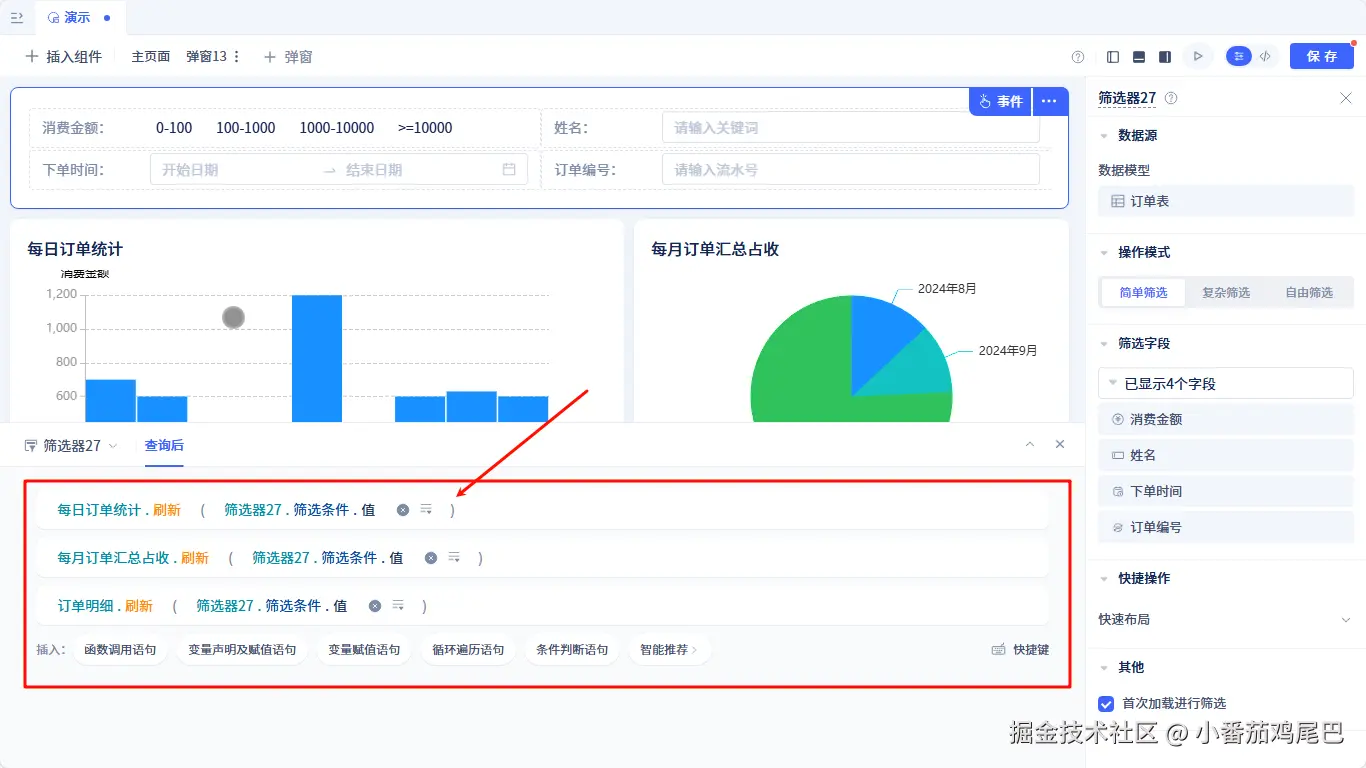
Task: Select the 查询后 tab
Action: coord(164,446)
